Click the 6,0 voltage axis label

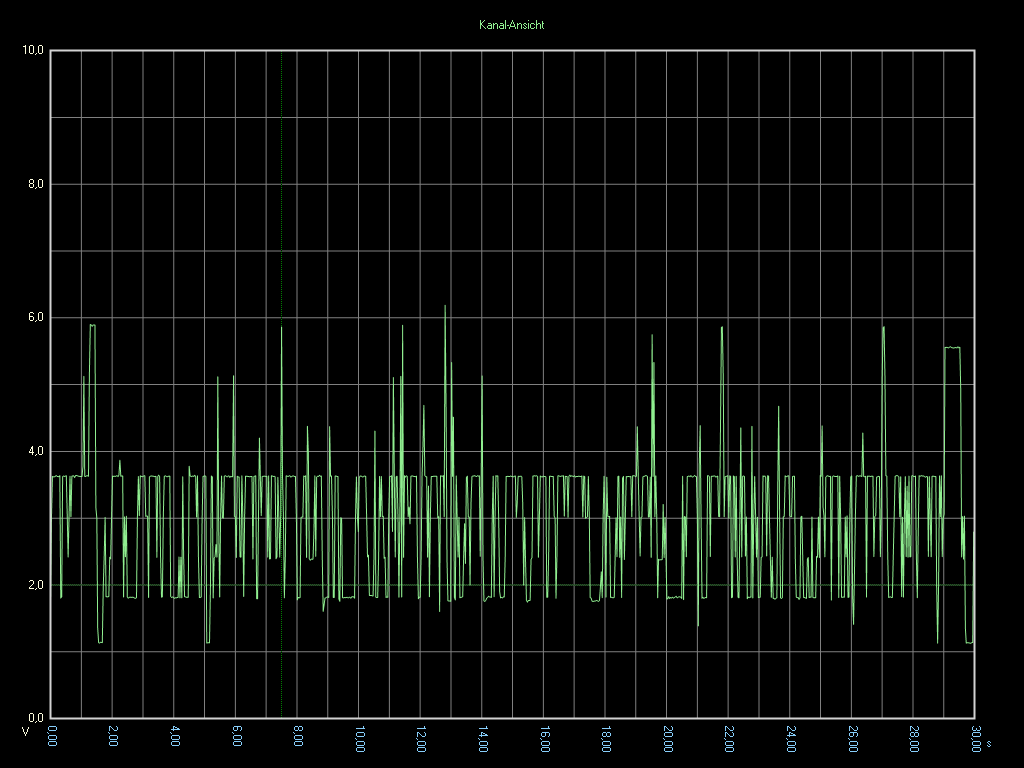35,317
